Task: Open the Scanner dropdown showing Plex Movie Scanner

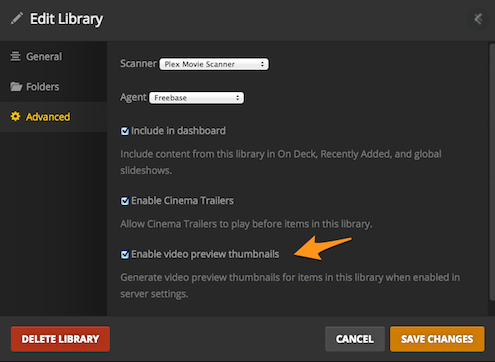Action: [x=214, y=64]
